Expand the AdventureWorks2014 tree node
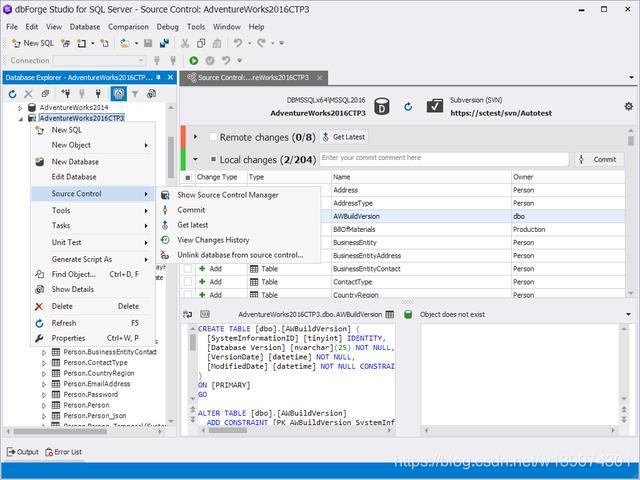 pos(20,108)
